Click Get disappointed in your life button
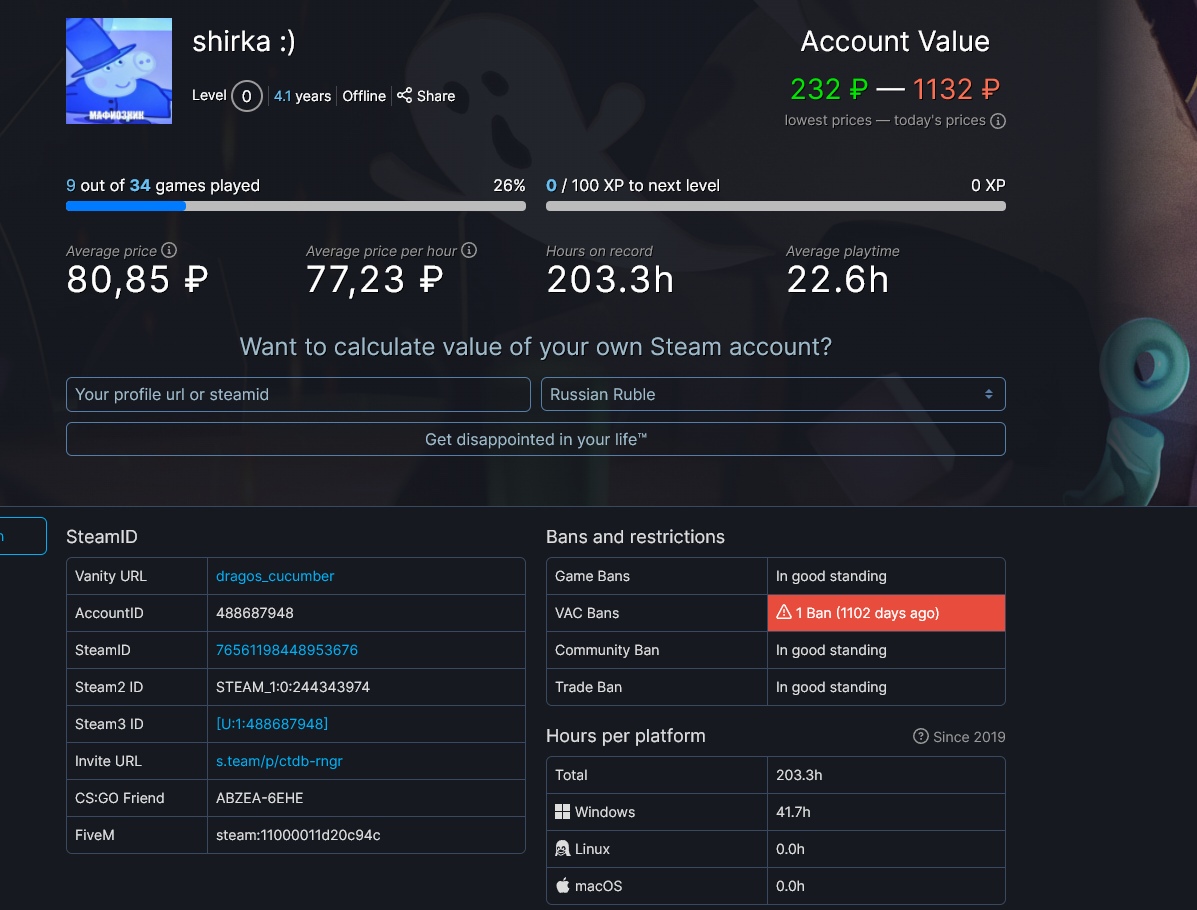Image resolution: width=1197 pixels, height=910 pixels. [x=536, y=439]
